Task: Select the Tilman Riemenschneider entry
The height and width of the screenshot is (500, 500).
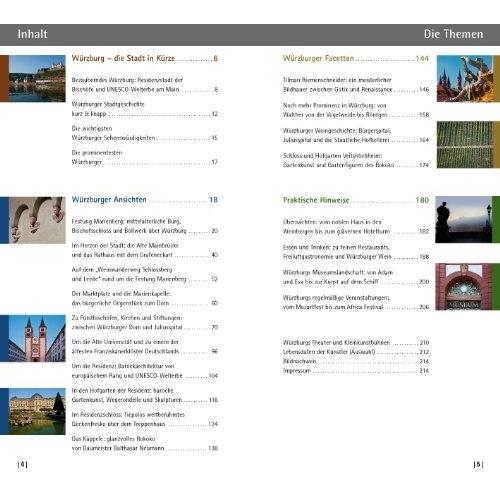Action: coord(356,85)
